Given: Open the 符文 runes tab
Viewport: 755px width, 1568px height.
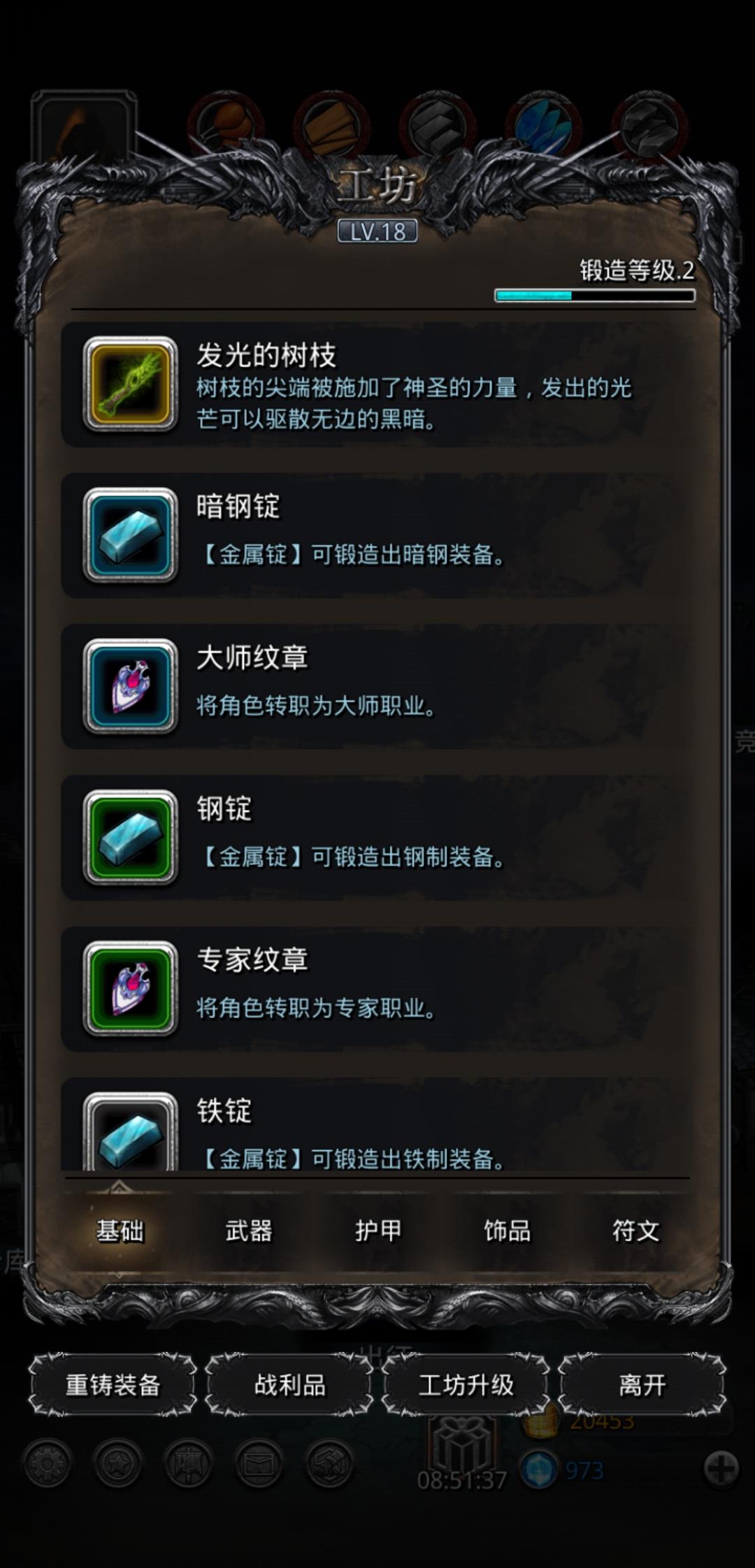Looking at the screenshot, I should tap(636, 1231).
